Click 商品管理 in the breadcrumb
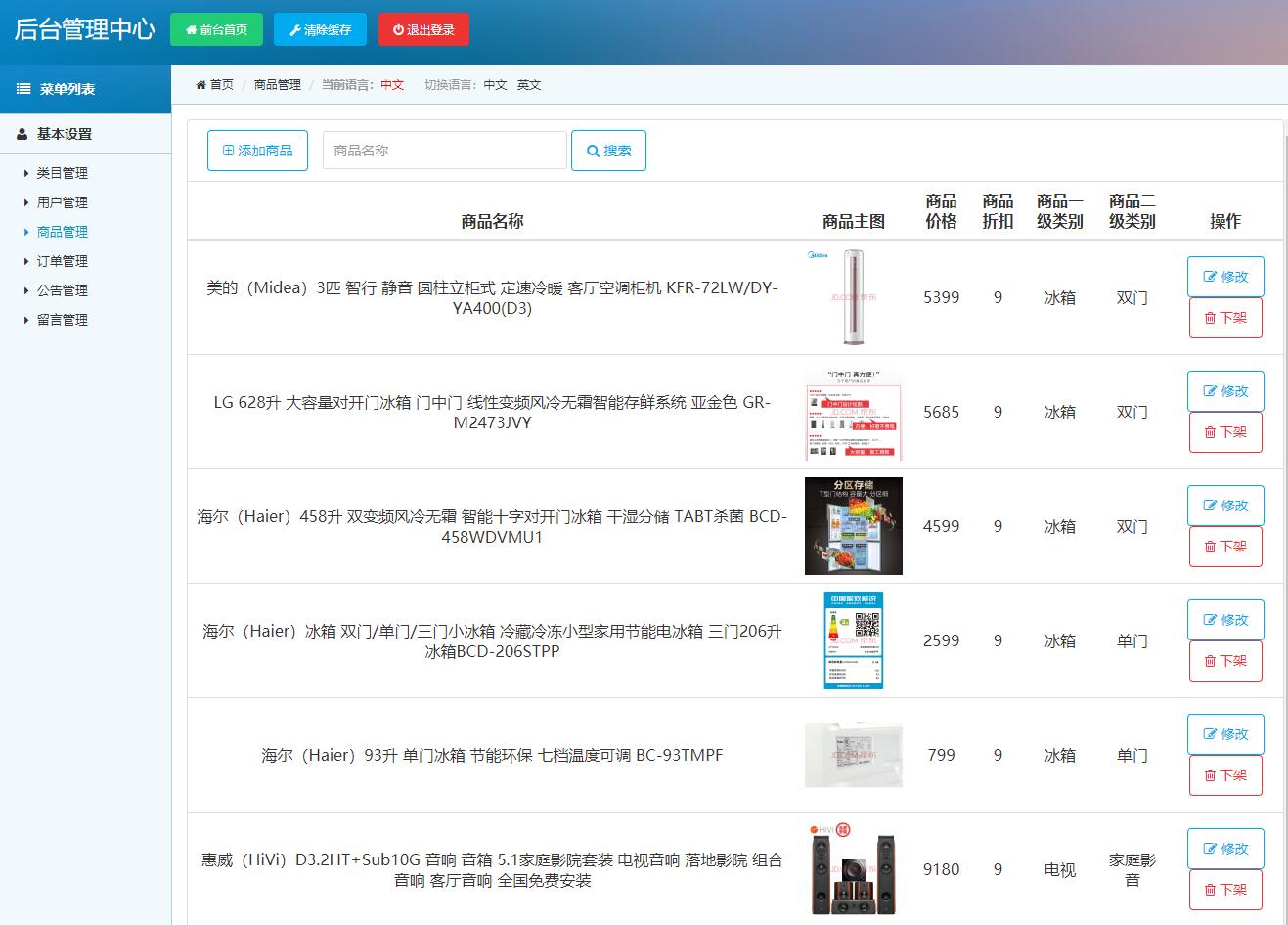Image resolution: width=1288 pixels, height=925 pixels. pos(278,85)
